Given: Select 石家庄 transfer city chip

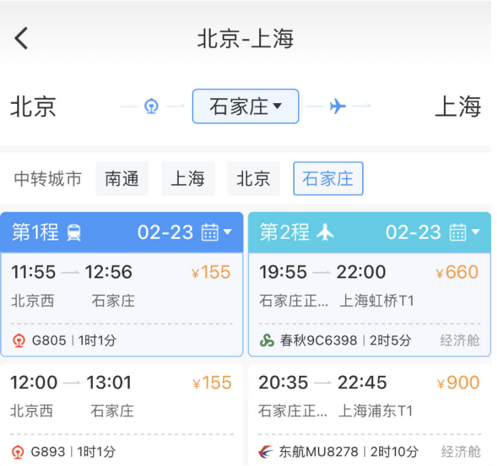Looking at the screenshot, I should 328,178.
